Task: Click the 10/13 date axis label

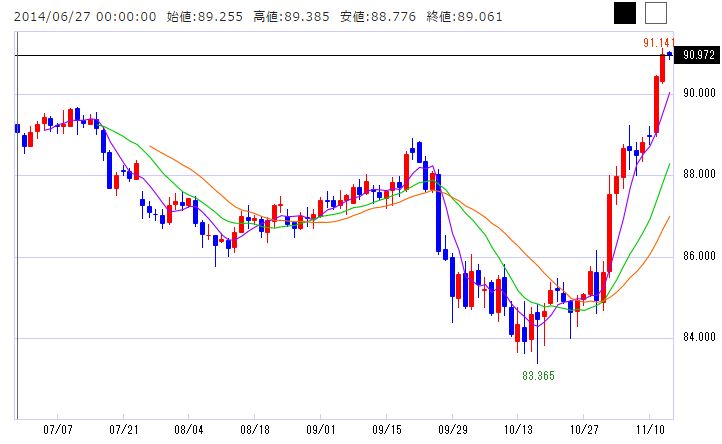Action: [518, 430]
